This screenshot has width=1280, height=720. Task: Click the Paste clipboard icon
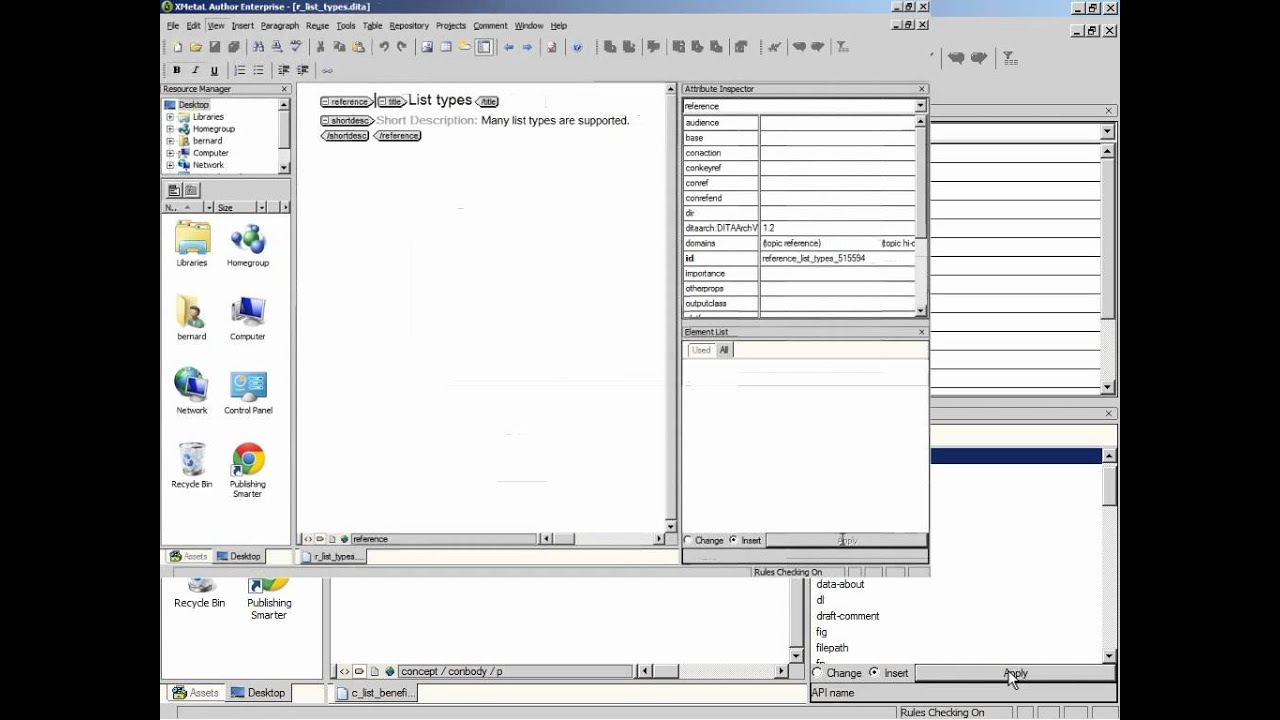358,47
